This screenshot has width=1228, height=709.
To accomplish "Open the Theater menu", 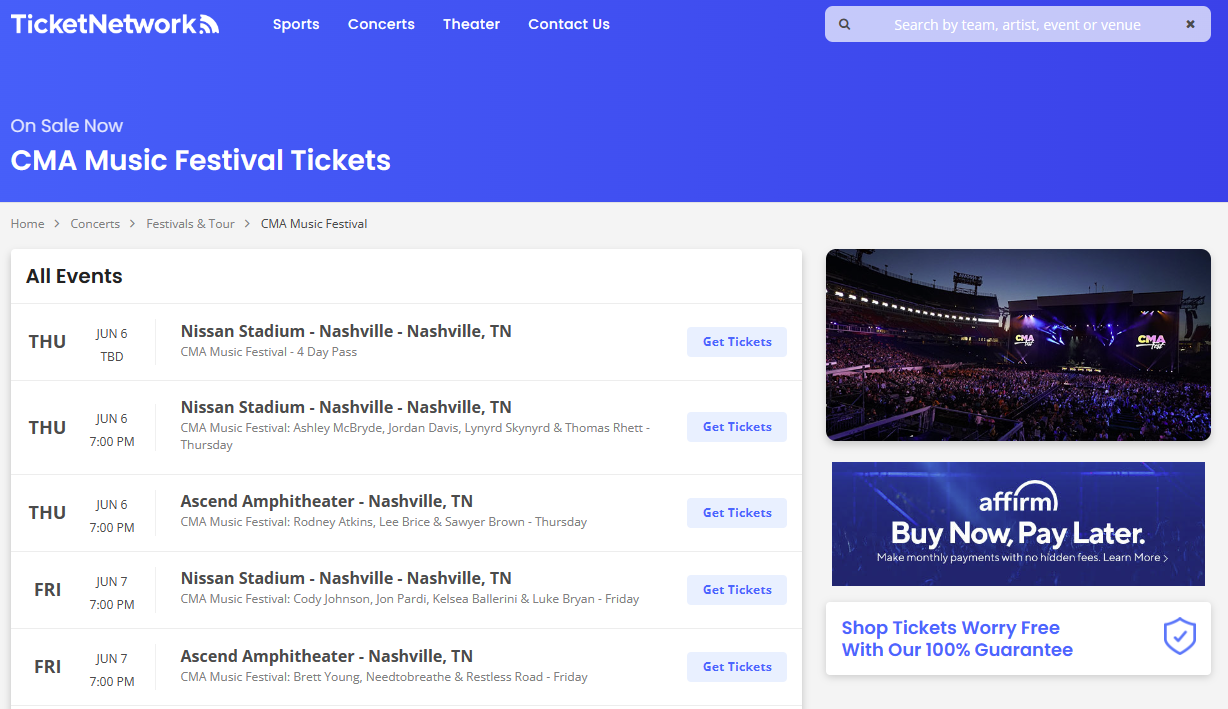I will click(471, 24).
